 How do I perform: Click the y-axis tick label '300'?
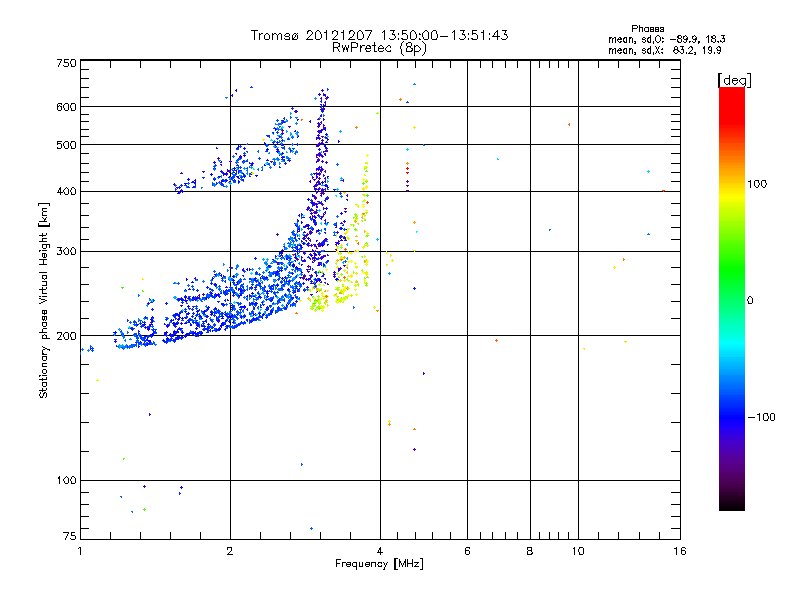pyautogui.click(x=66, y=251)
